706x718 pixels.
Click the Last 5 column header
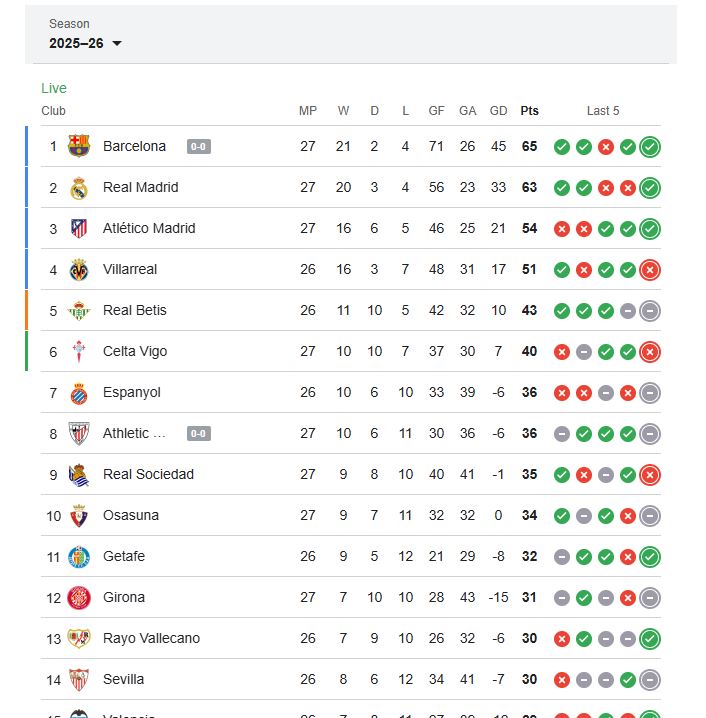coord(603,111)
